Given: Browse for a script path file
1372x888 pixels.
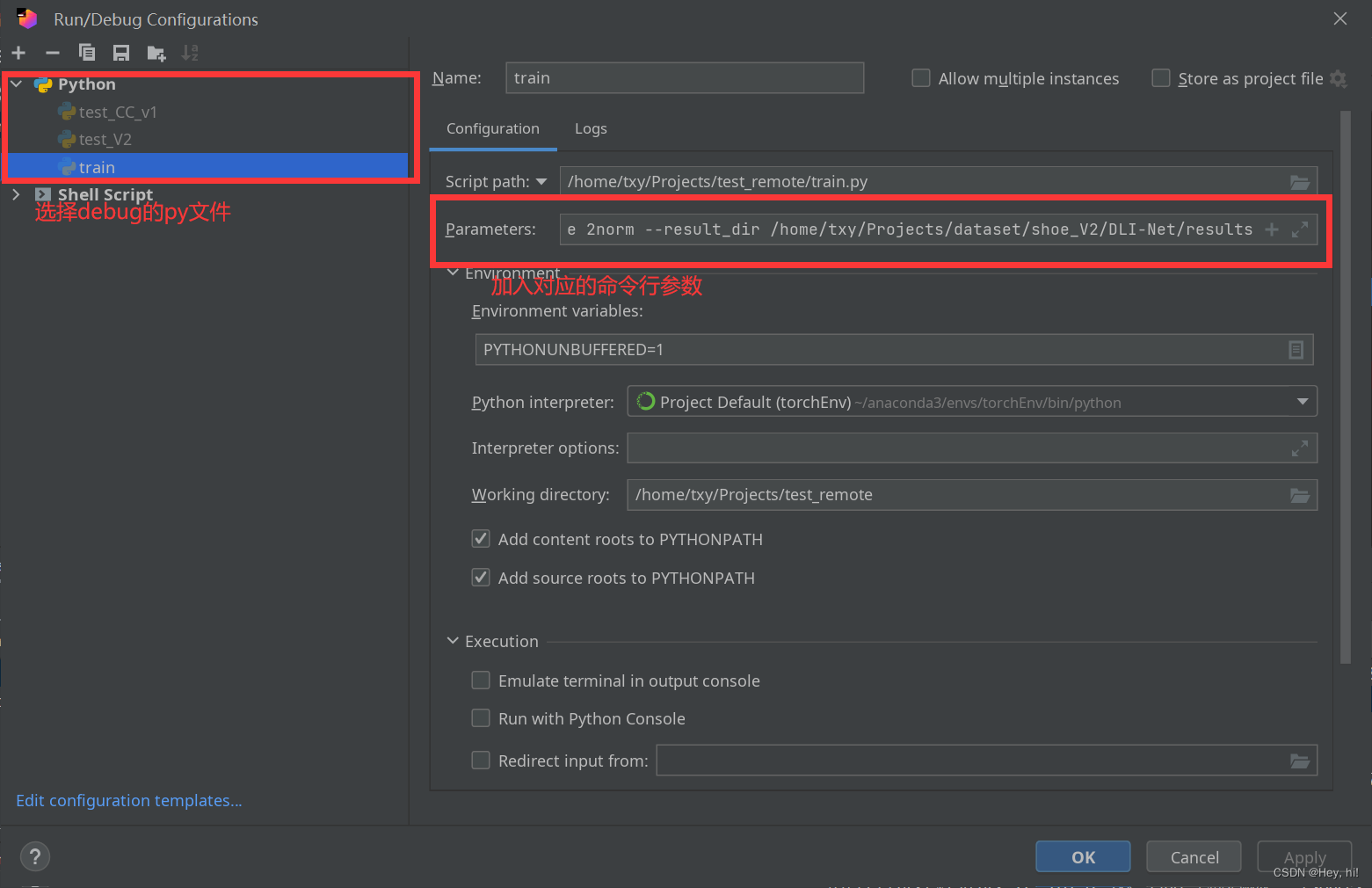Looking at the screenshot, I should click(1300, 182).
